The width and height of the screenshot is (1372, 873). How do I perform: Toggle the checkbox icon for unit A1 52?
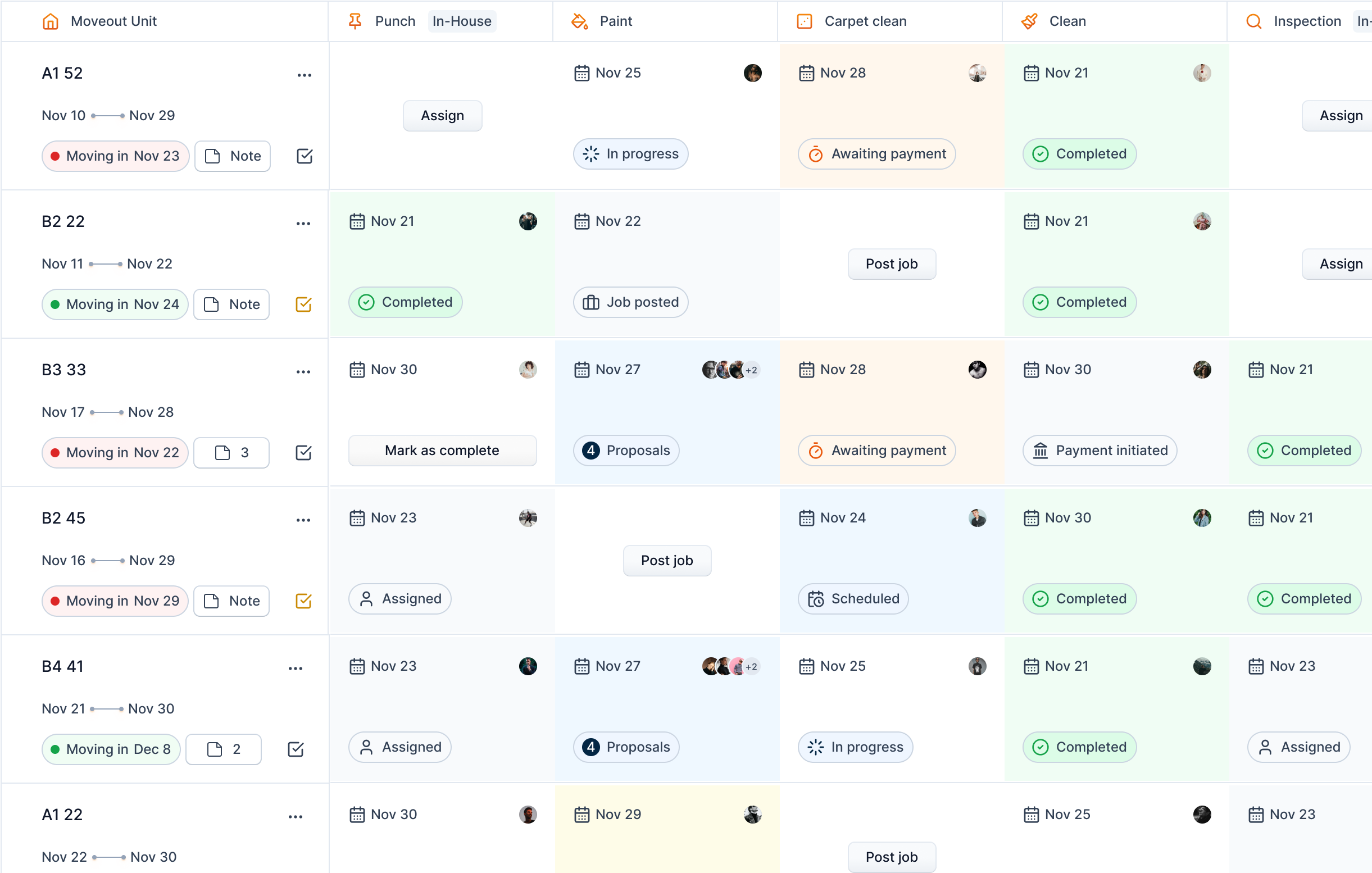(305, 156)
